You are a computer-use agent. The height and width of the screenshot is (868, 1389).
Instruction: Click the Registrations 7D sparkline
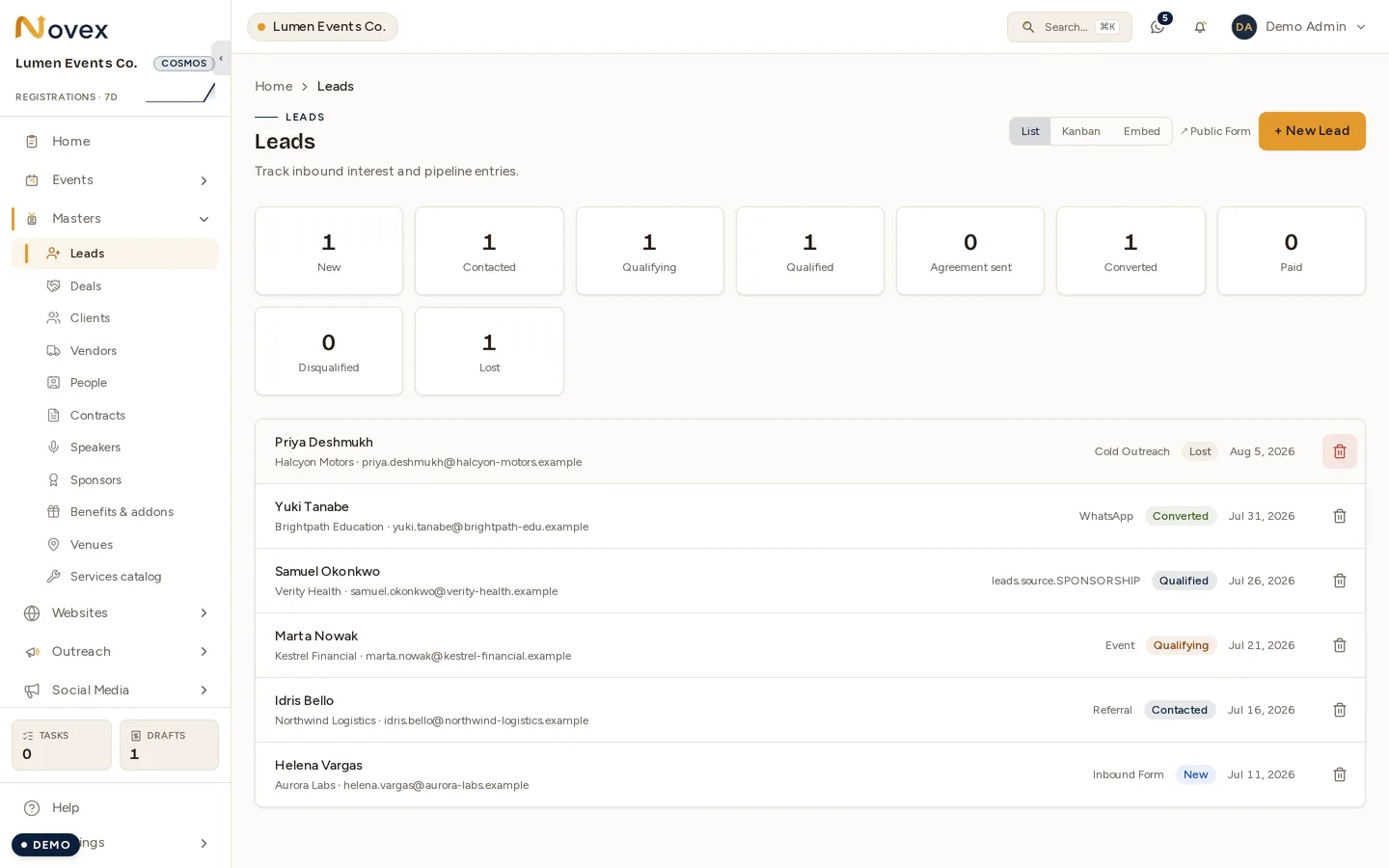point(179,94)
